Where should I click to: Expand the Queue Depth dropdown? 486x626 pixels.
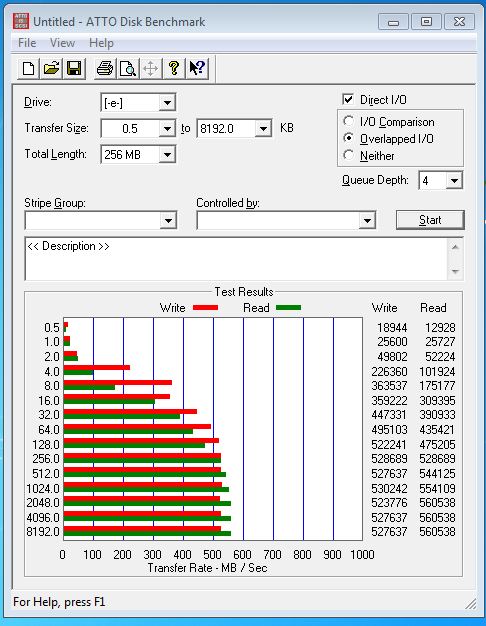454,181
